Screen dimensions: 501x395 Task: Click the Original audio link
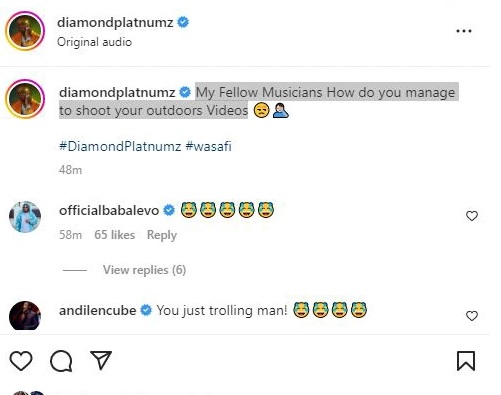pos(94,42)
